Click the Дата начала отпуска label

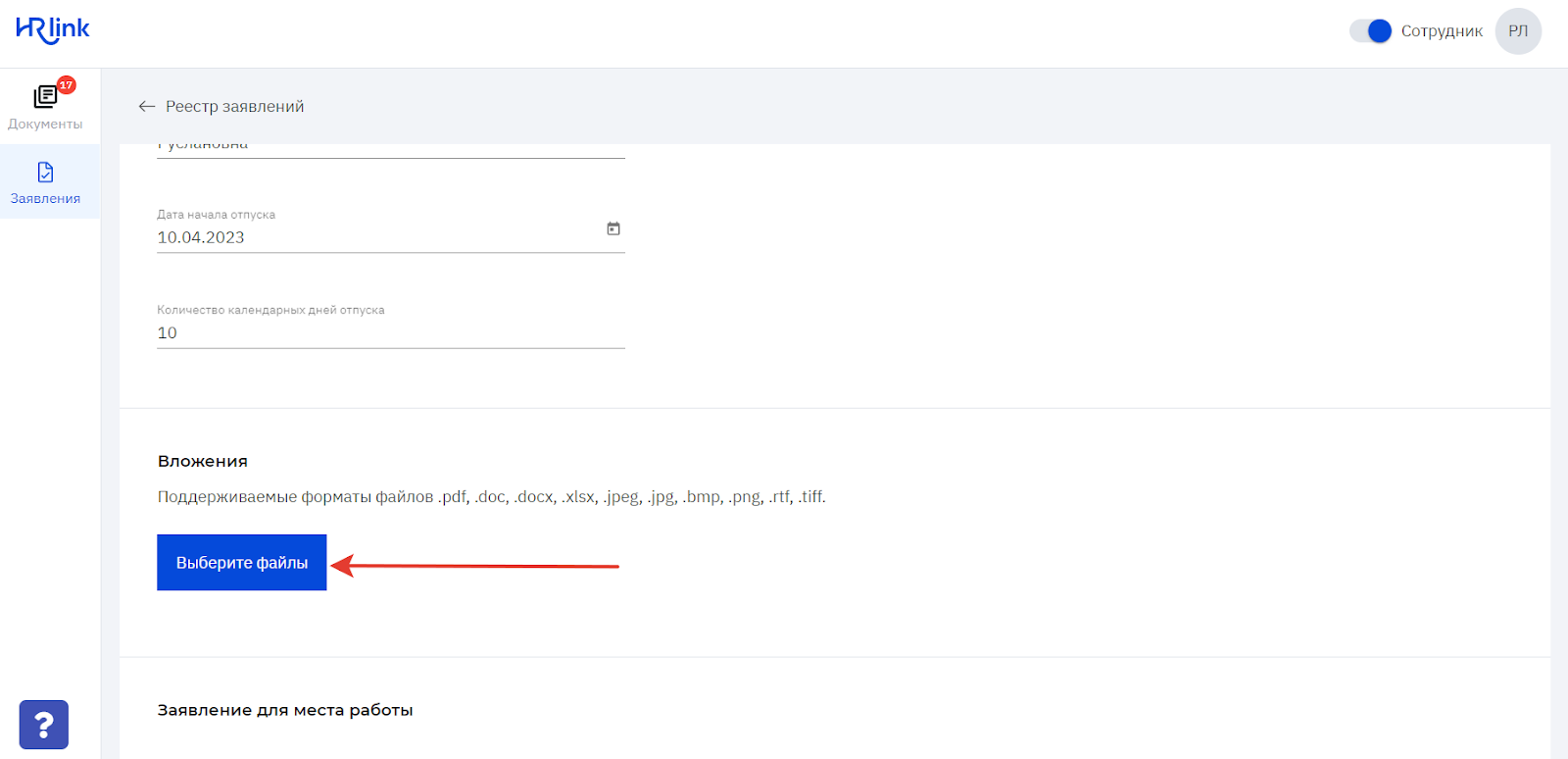216,215
